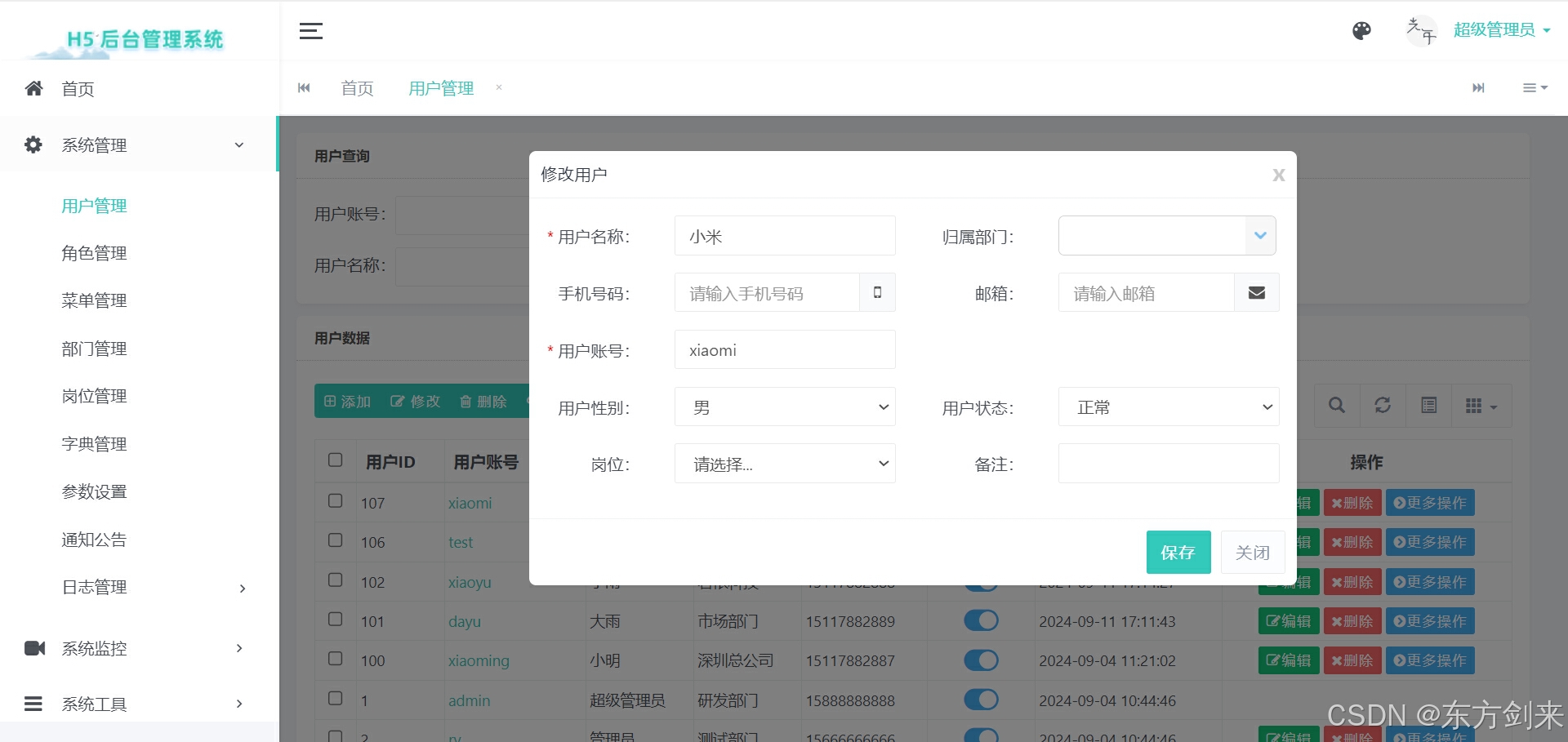Toggle the status switch for dayu
This screenshot has width=1568, height=742.
click(x=981, y=620)
